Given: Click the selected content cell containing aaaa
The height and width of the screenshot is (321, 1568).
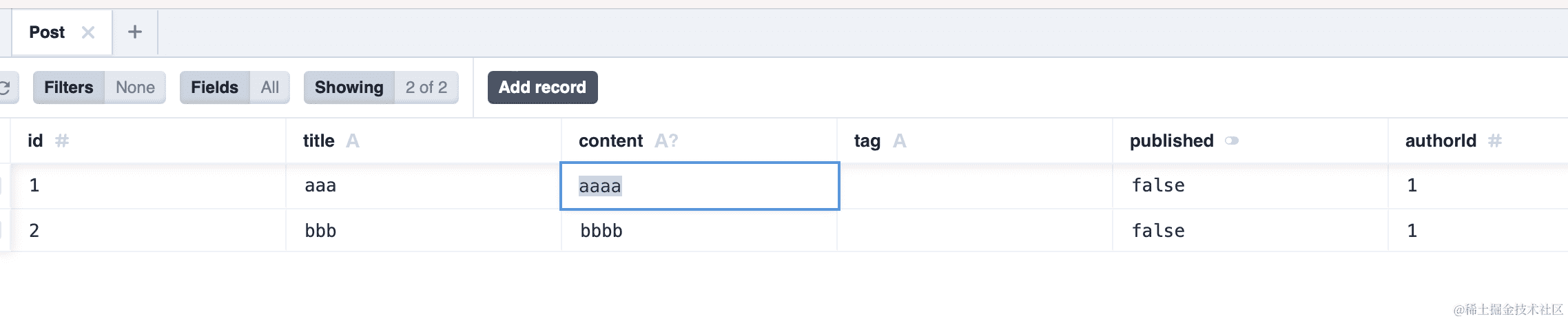Looking at the screenshot, I should (699, 186).
